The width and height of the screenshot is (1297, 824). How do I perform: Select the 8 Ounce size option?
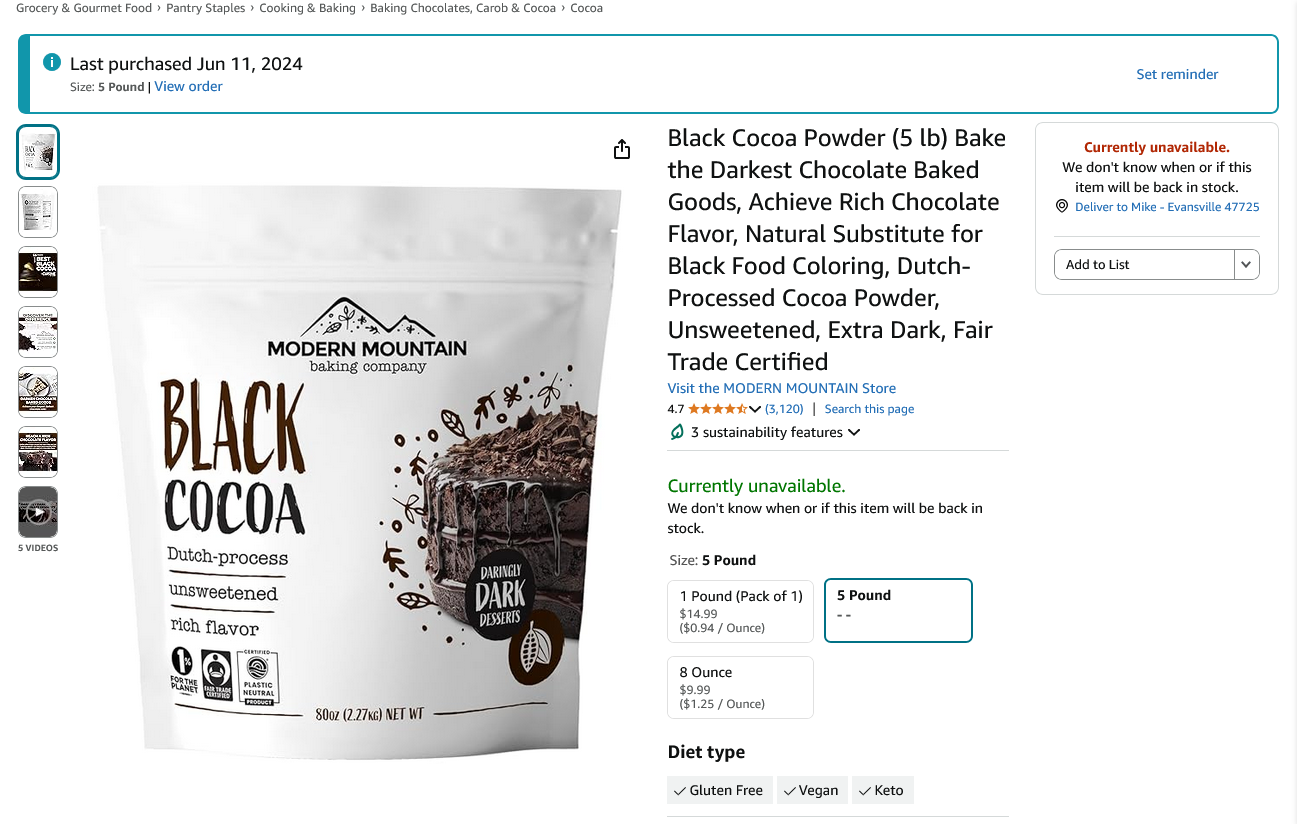point(741,687)
